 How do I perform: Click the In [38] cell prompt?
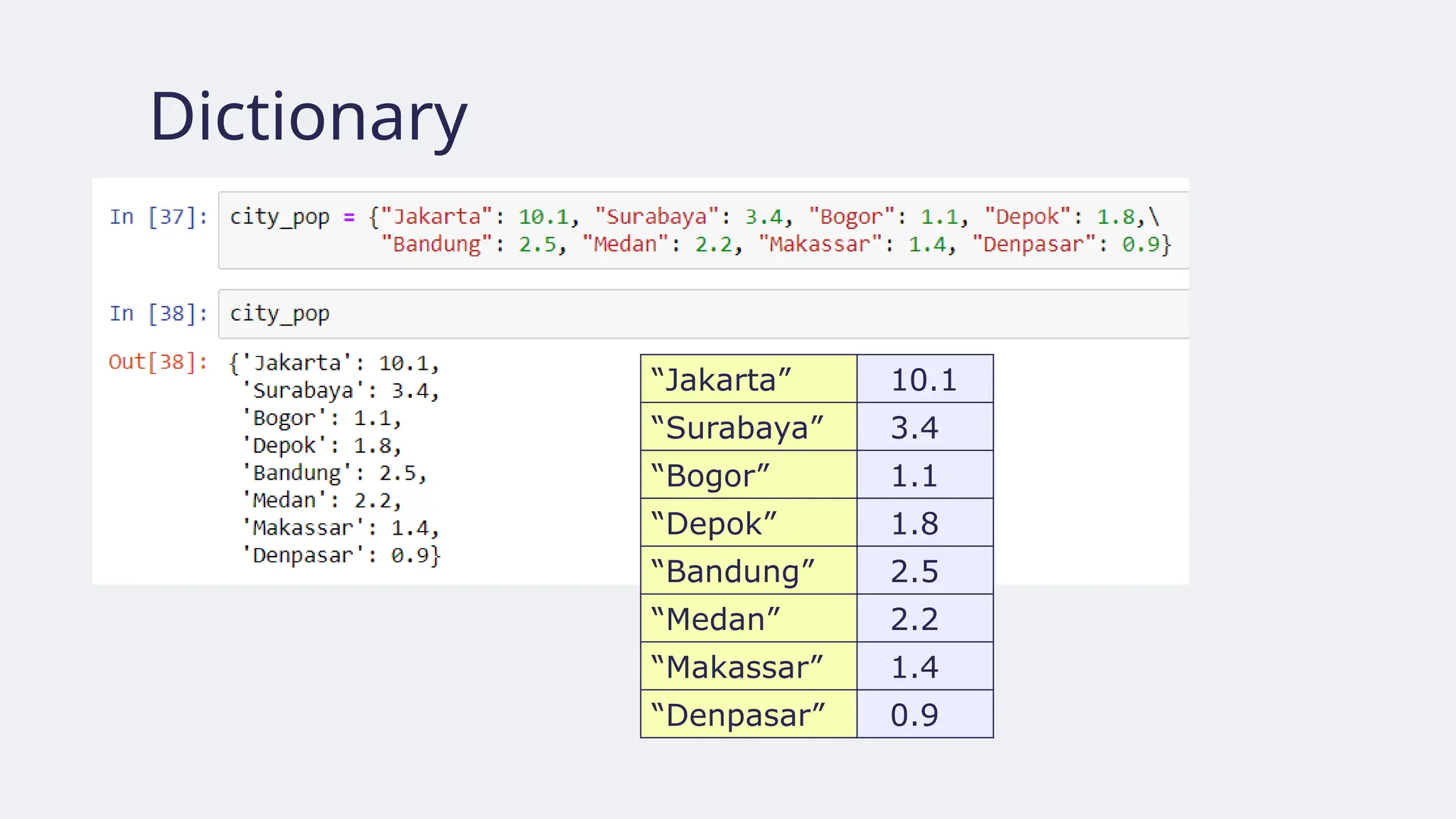point(159,313)
